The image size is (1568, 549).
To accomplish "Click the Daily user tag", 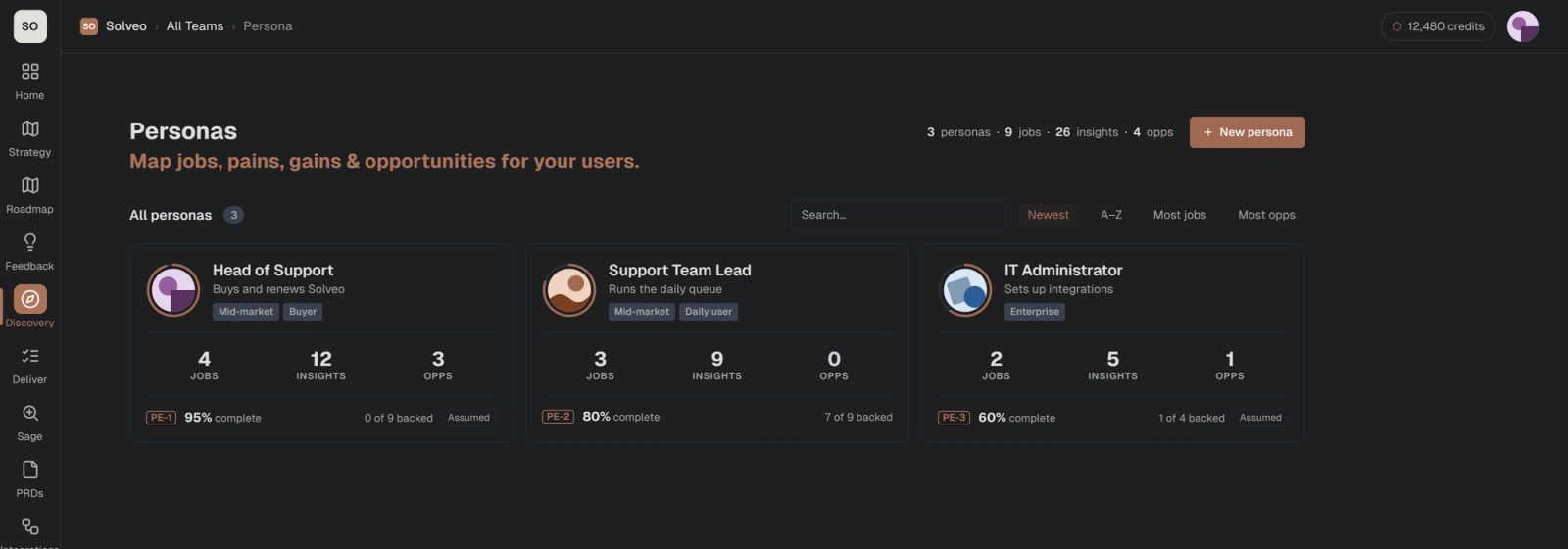I will (x=709, y=312).
